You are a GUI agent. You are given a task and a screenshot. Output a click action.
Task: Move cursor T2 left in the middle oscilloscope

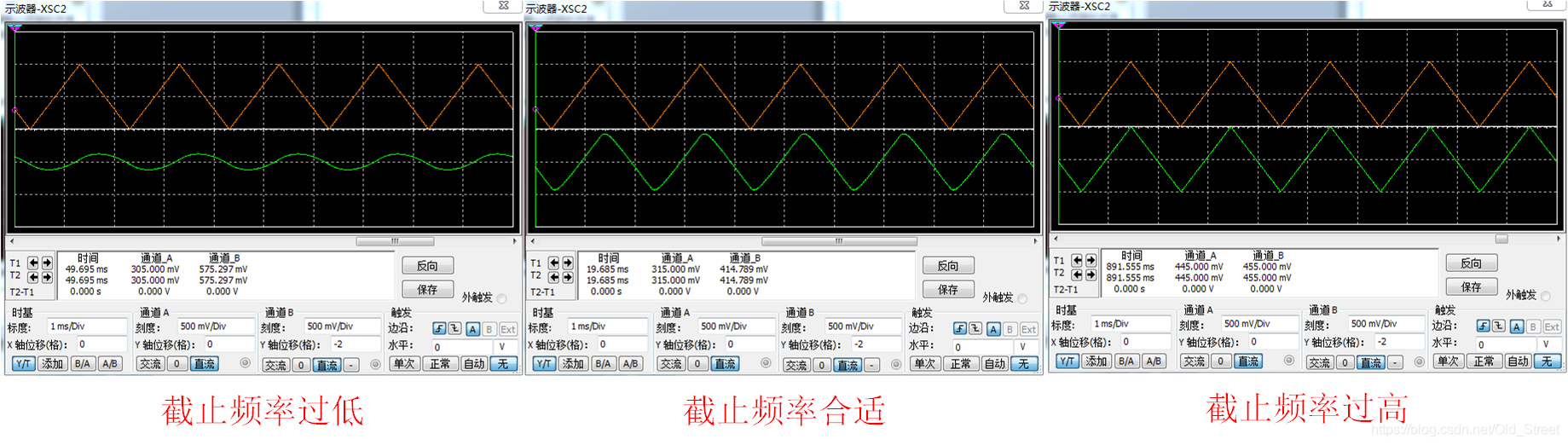[x=554, y=277]
